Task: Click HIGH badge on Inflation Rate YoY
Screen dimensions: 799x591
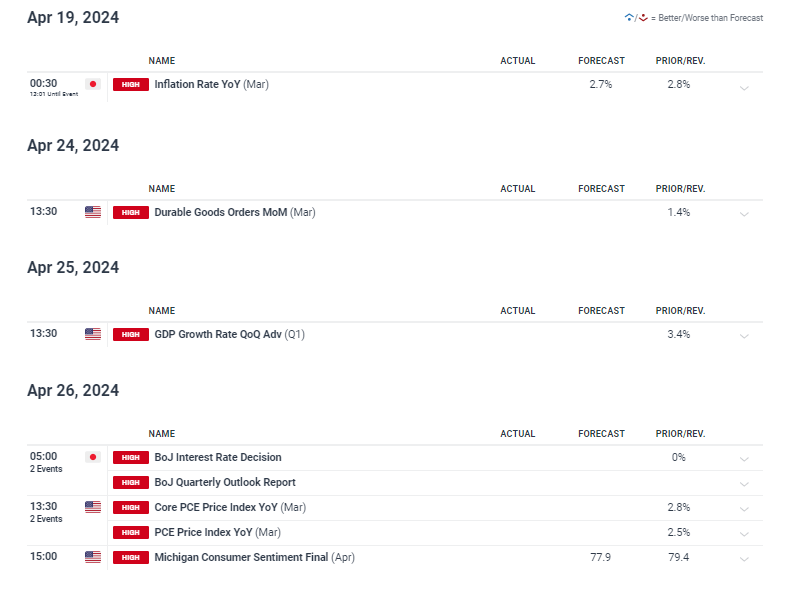Action: tap(131, 85)
